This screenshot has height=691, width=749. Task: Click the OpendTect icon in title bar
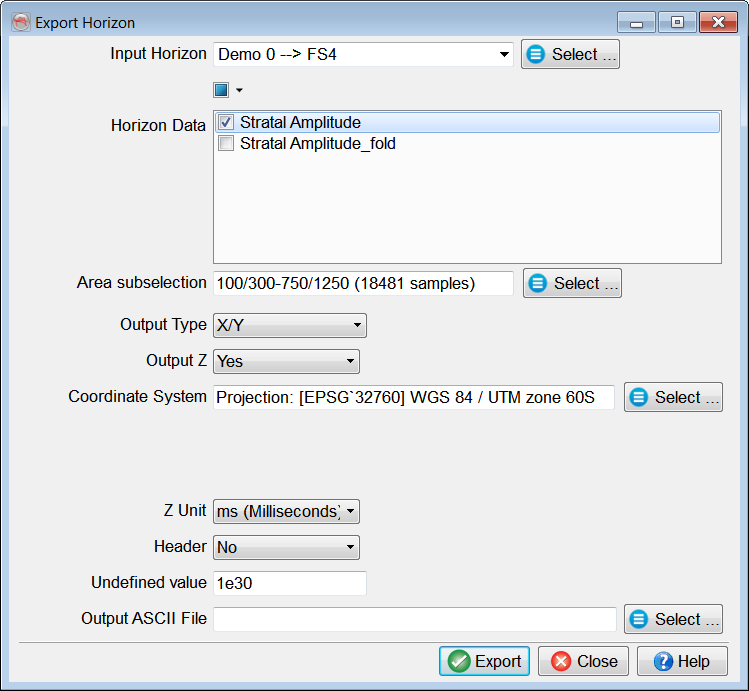coord(20,22)
